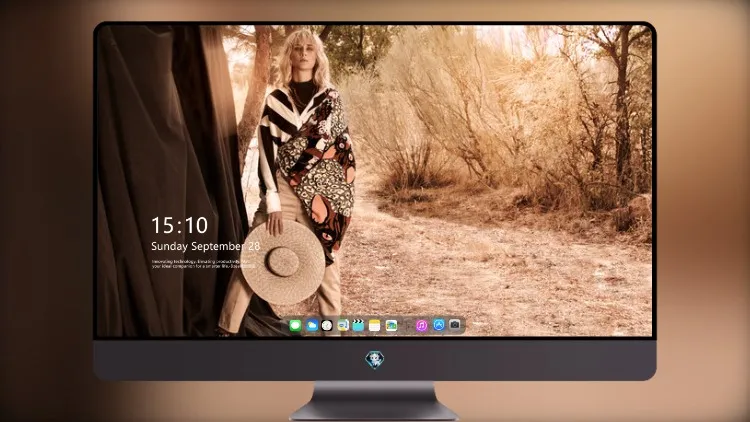
Task: Open the Camera app in the dock
Action: coord(455,325)
